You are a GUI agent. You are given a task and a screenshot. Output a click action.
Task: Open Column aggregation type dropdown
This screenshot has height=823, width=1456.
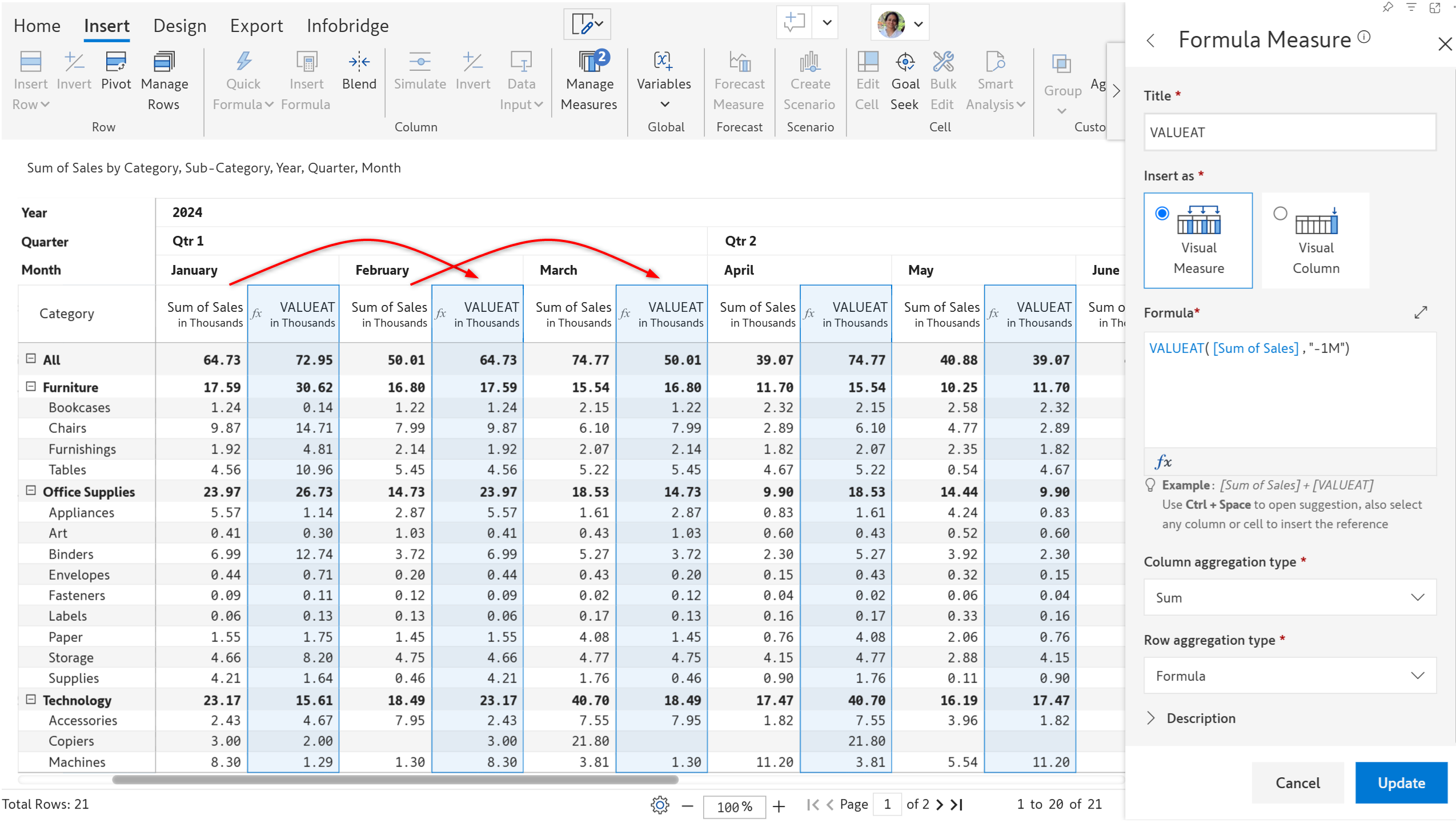click(x=1289, y=597)
